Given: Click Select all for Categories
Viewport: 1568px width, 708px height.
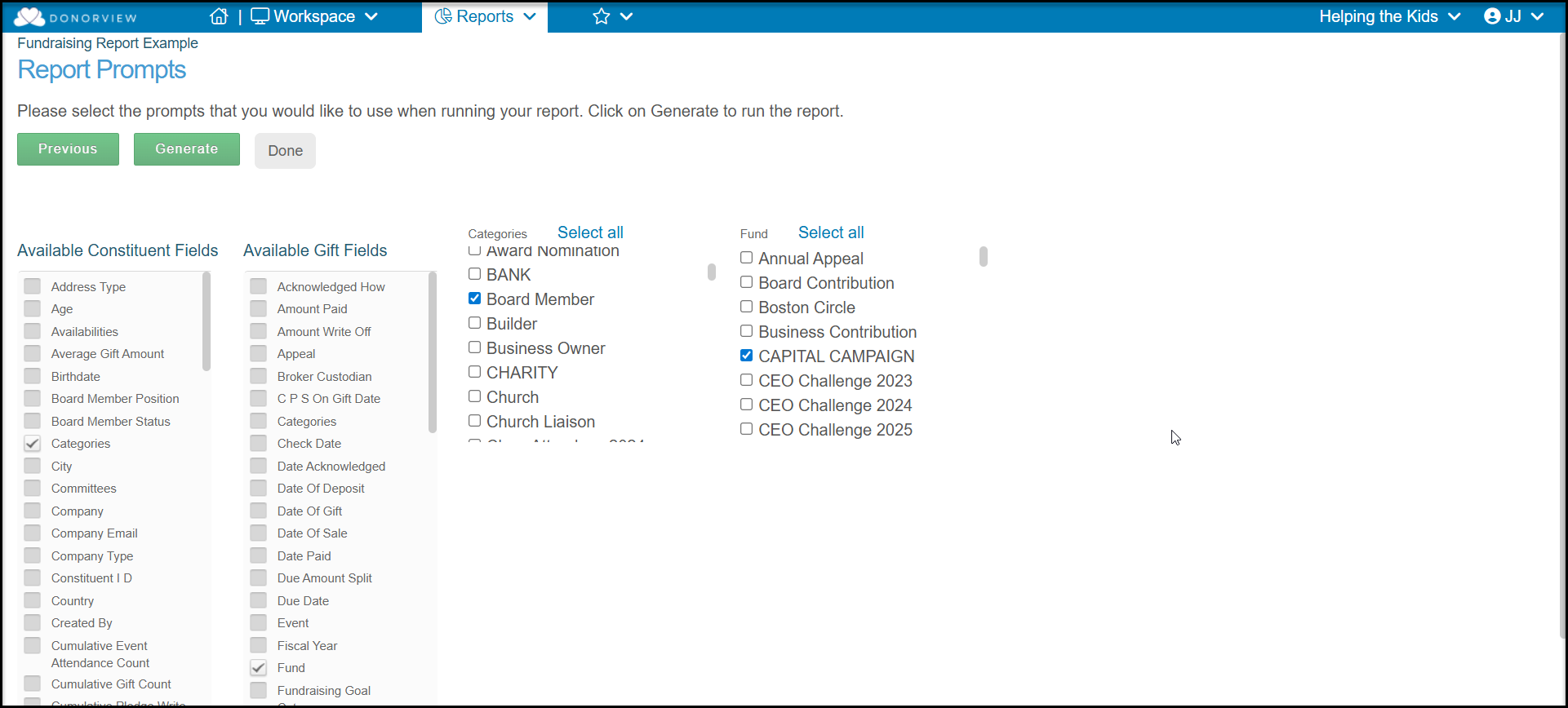Looking at the screenshot, I should click(590, 232).
